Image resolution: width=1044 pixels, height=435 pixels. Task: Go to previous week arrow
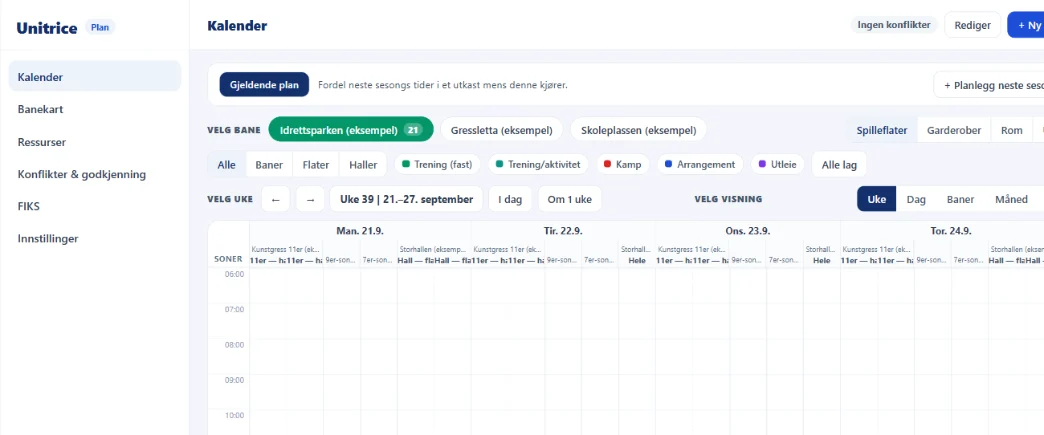point(276,199)
